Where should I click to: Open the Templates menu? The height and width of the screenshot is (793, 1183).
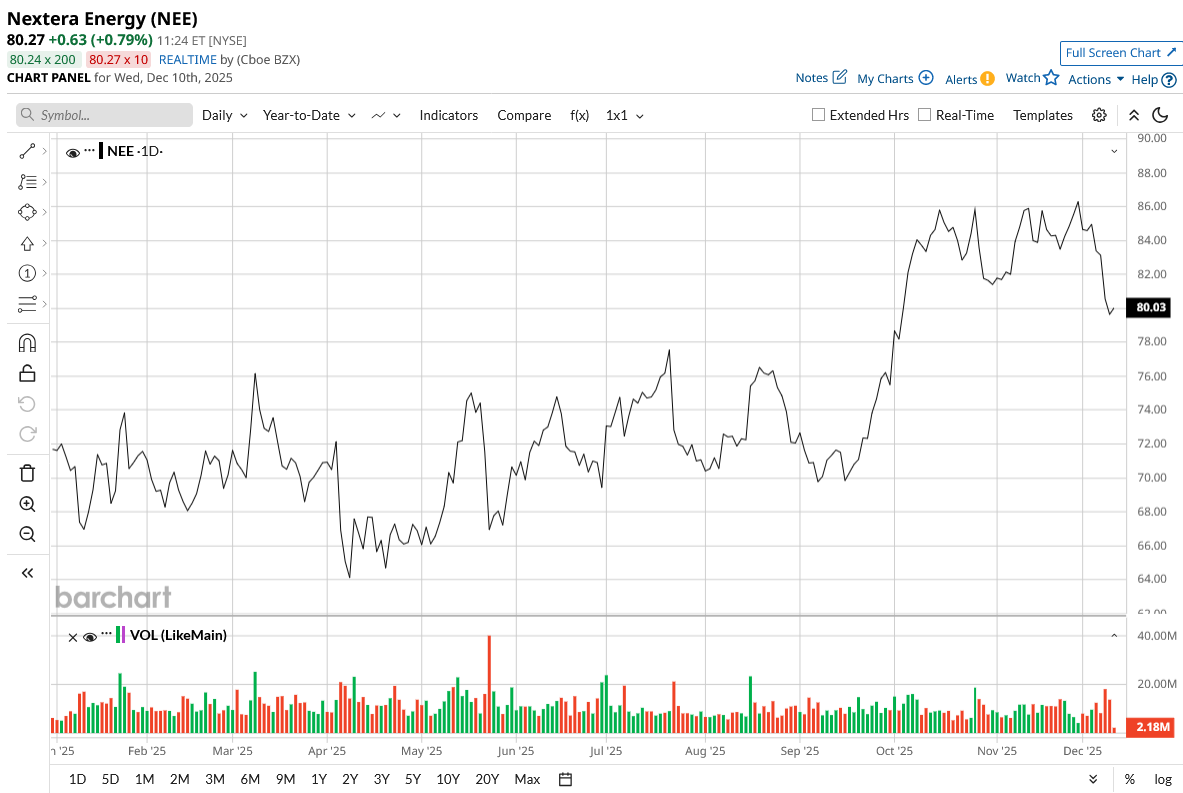pyautogui.click(x=1043, y=115)
